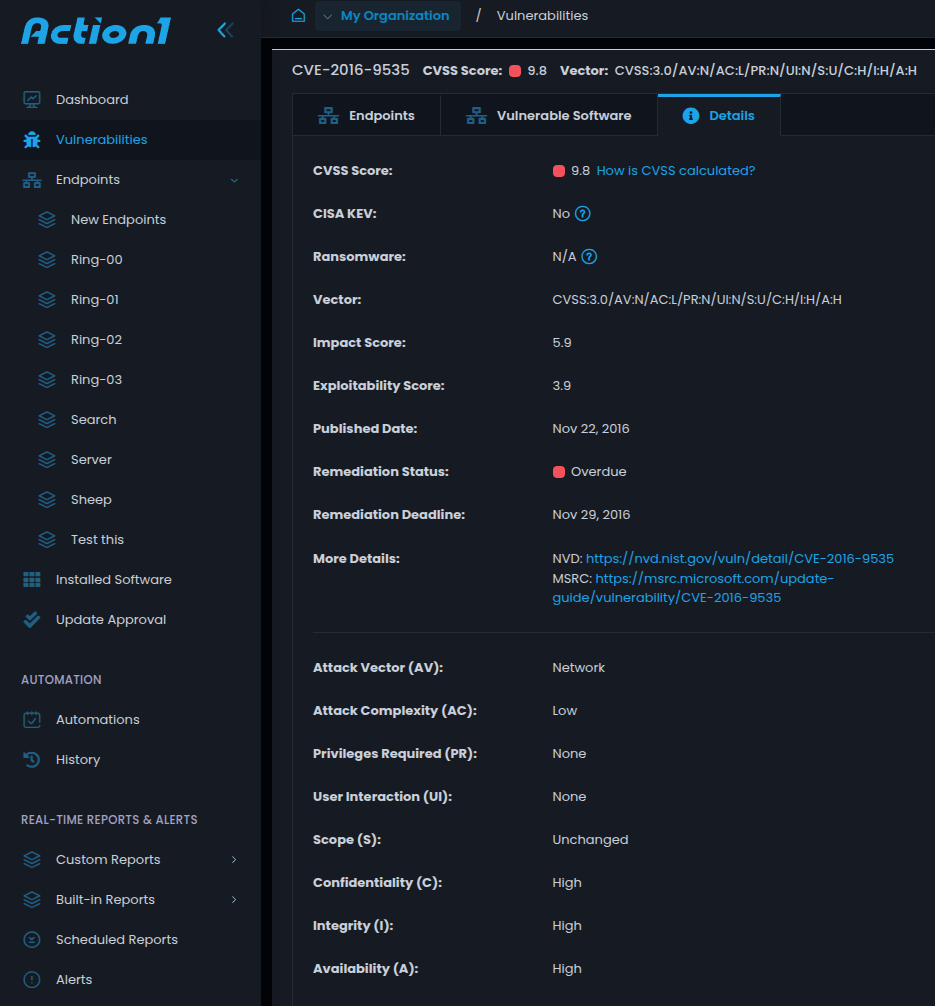The image size is (935, 1006).
Task: Click the Installed Software grid icon
Action: coord(32,580)
